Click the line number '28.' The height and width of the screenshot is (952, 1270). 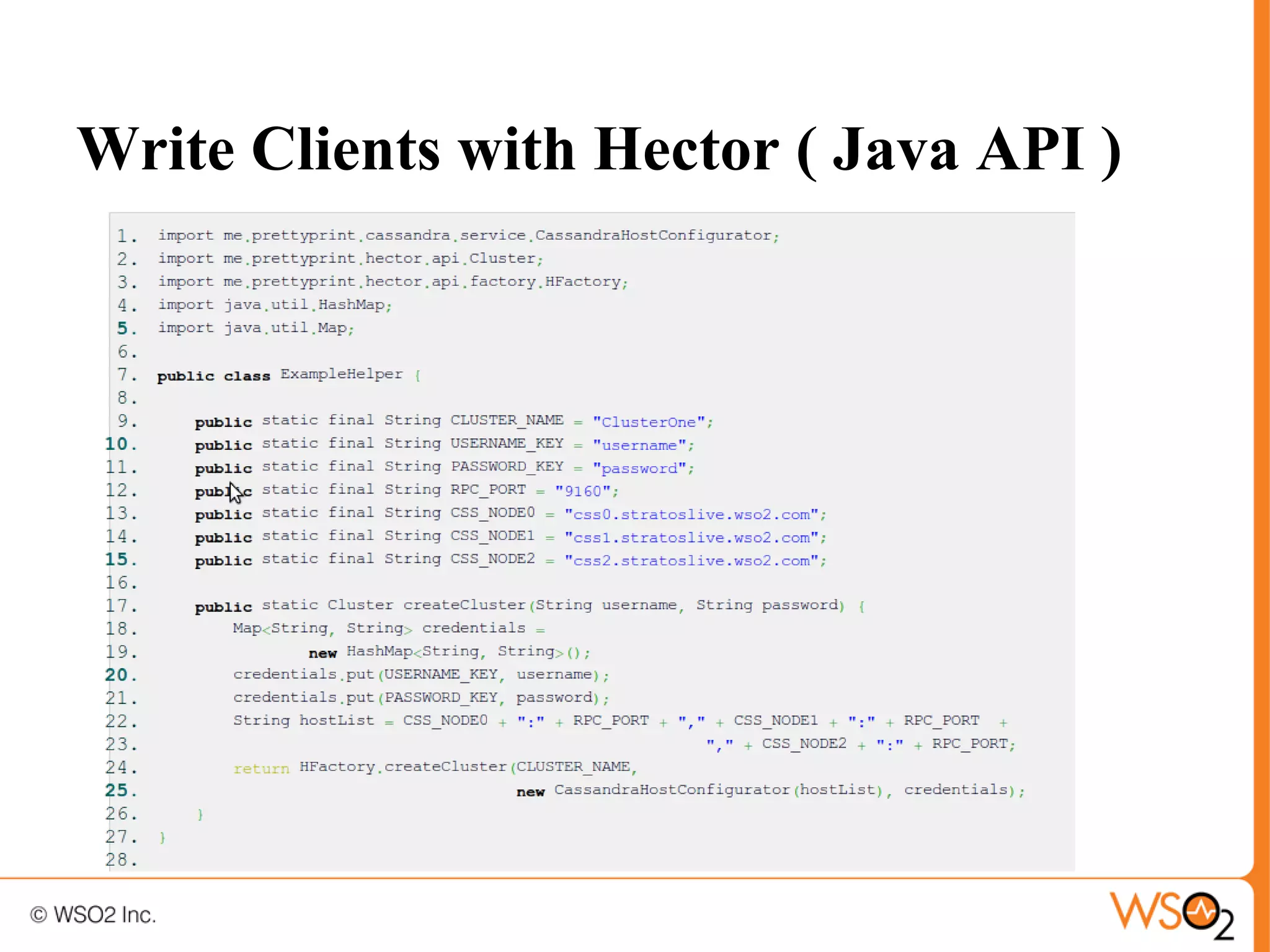point(121,860)
